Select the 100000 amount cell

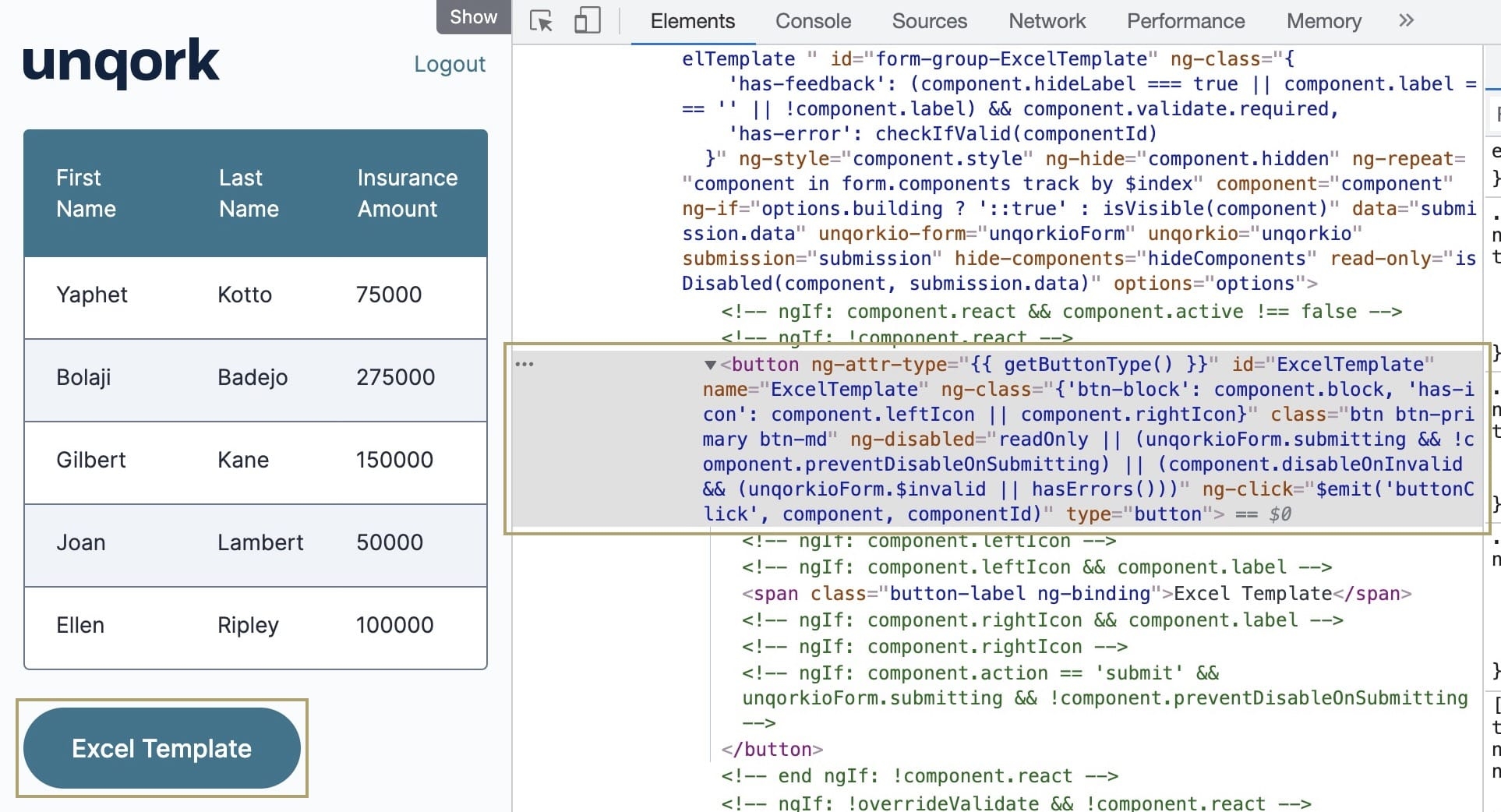coord(394,625)
